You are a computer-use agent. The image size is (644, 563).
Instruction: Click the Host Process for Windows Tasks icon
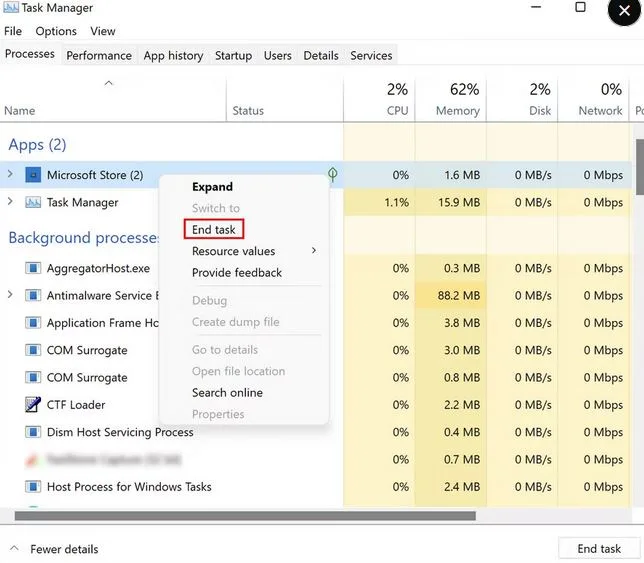[x=33, y=487]
